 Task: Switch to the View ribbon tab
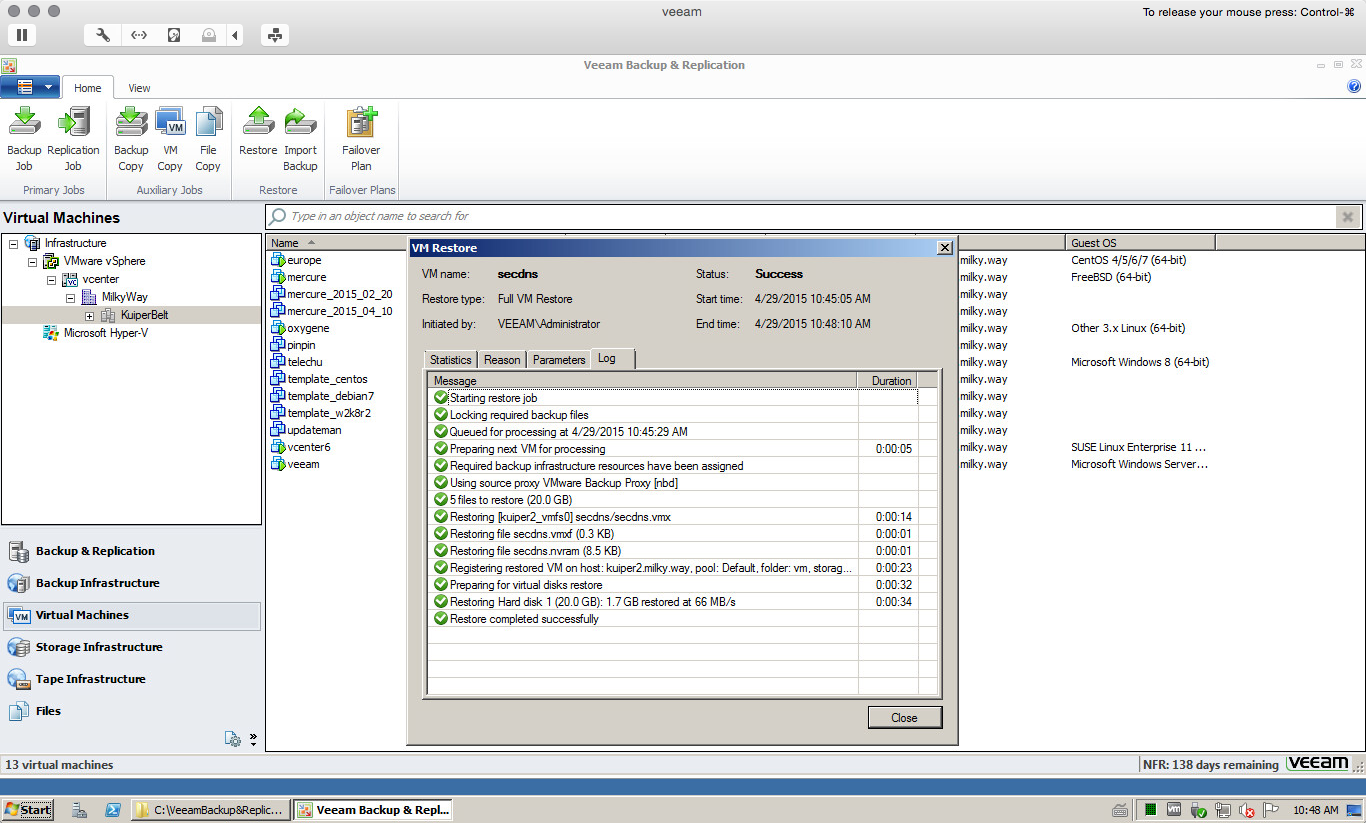point(139,88)
